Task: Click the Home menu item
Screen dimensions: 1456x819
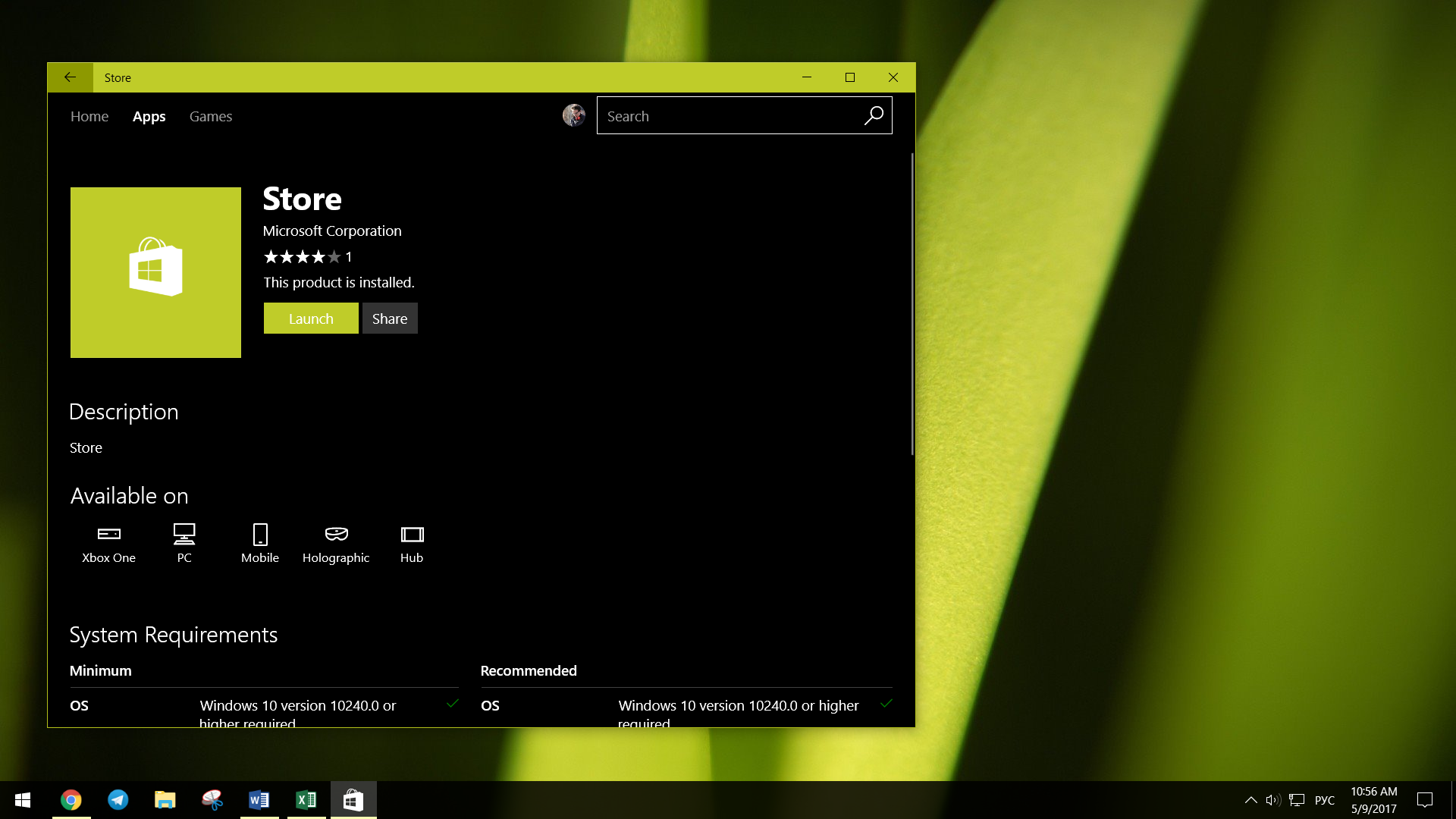Action: [x=89, y=116]
